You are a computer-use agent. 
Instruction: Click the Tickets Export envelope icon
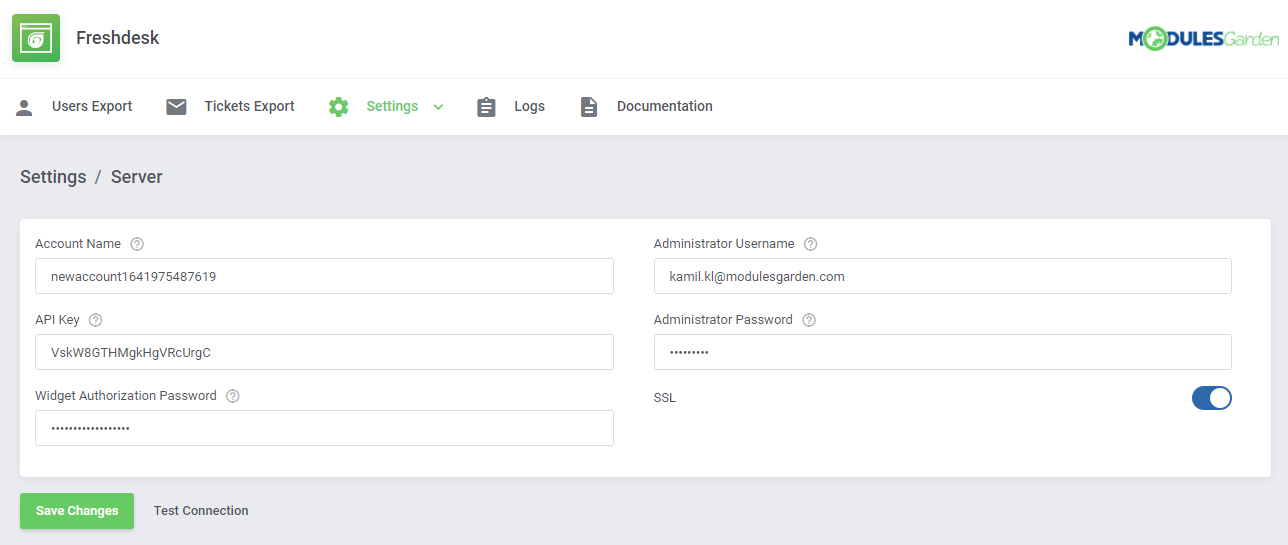coord(177,107)
